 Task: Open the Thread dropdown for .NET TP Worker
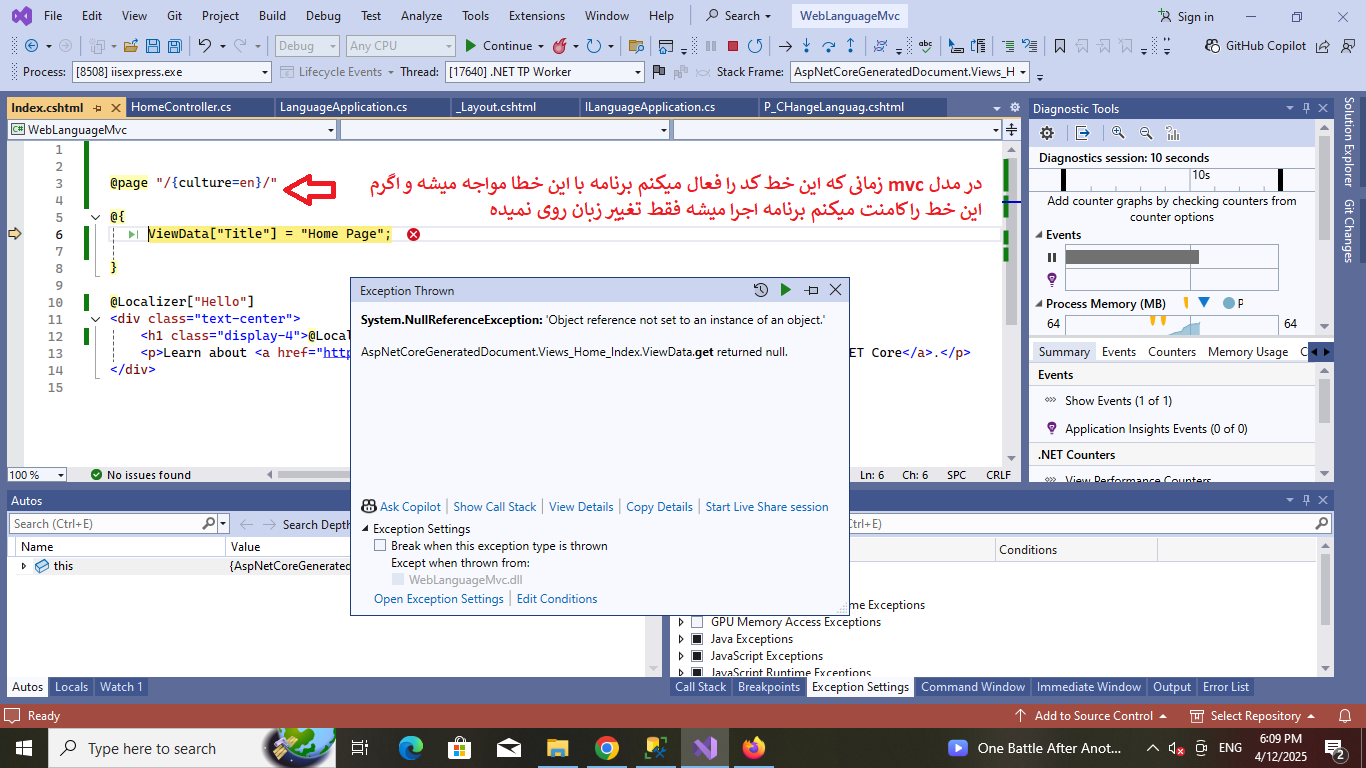coord(545,72)
